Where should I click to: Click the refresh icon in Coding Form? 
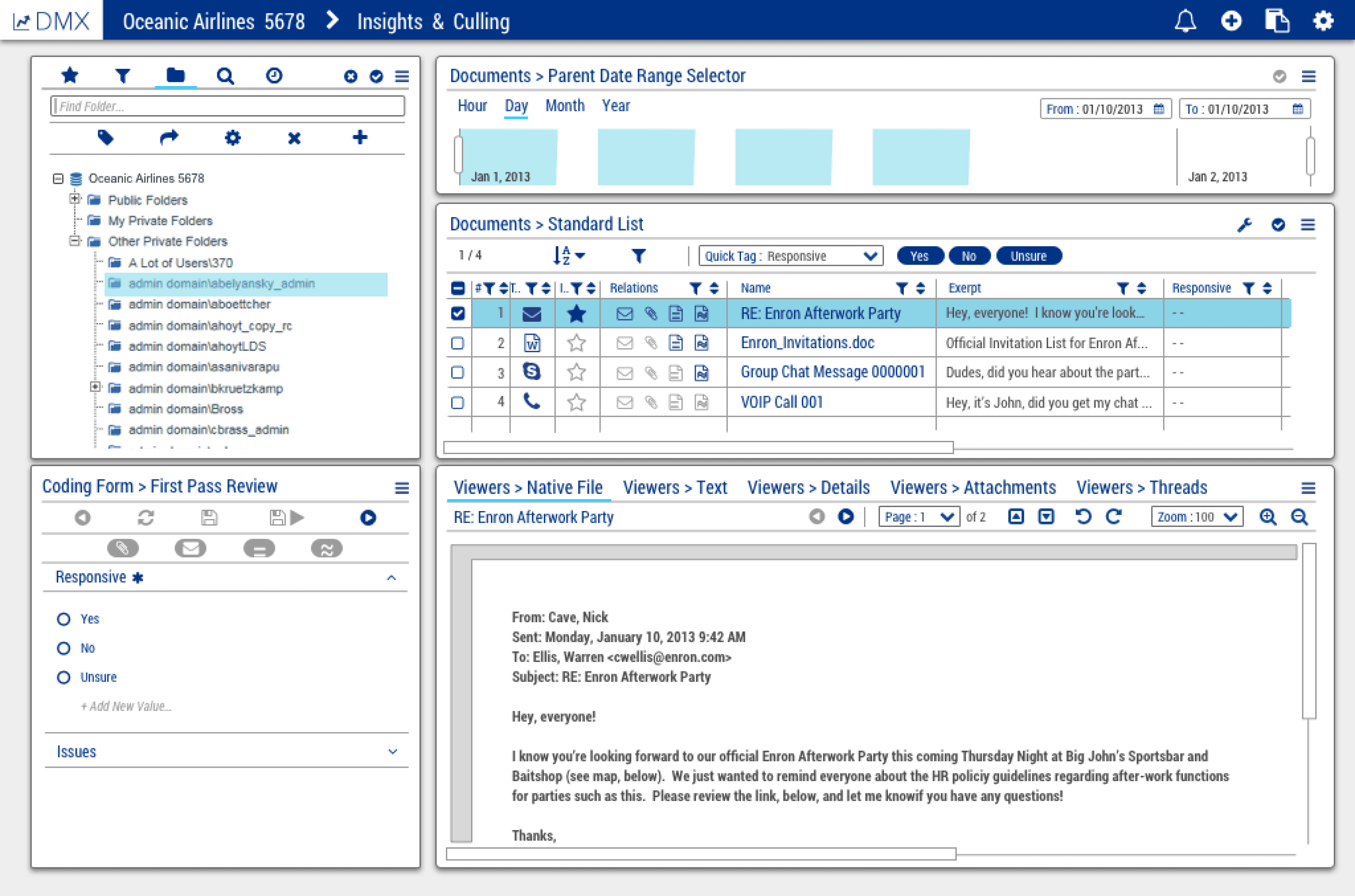146,518
